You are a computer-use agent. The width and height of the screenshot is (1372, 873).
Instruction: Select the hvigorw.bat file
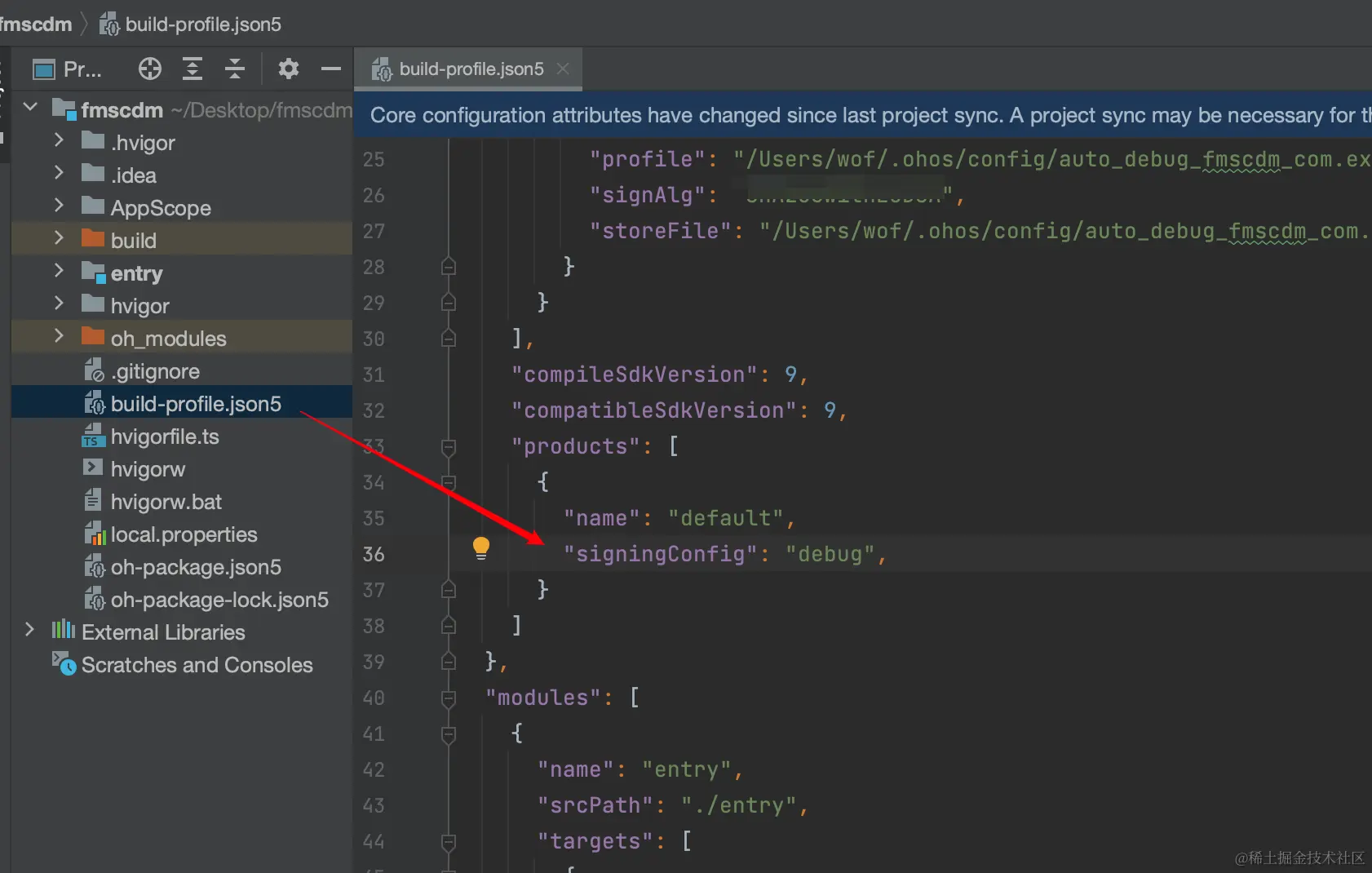tap(166, 502)
